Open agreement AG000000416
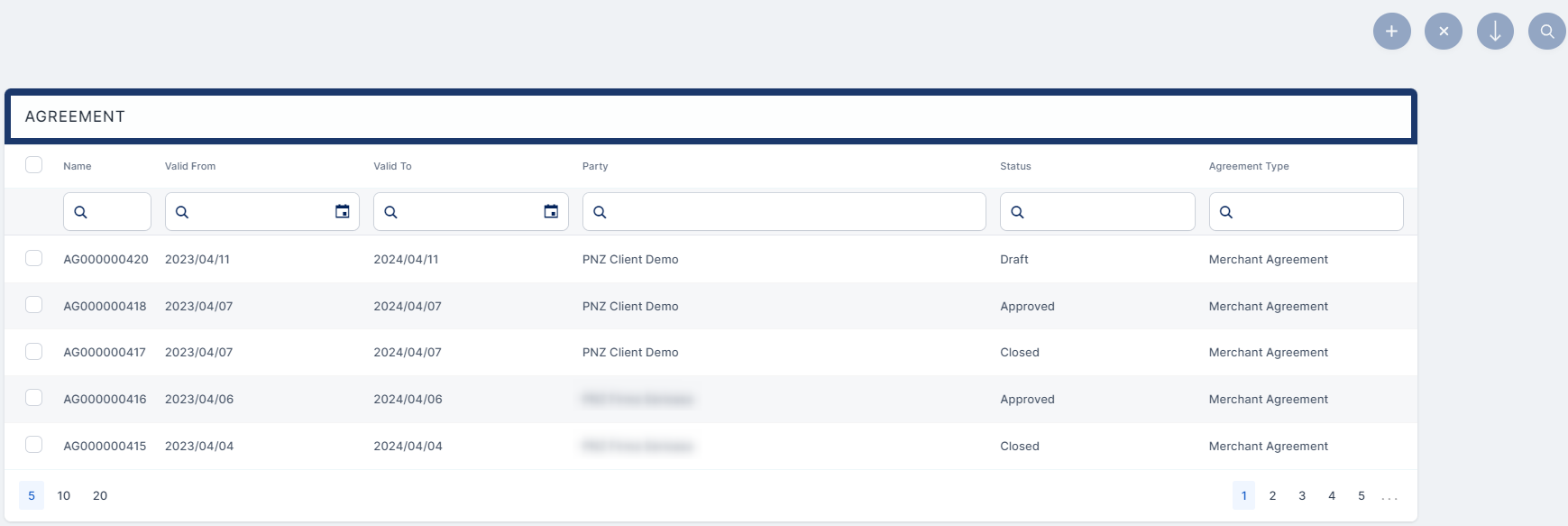This screenshot has height=526, width=1568. [105, 399]
